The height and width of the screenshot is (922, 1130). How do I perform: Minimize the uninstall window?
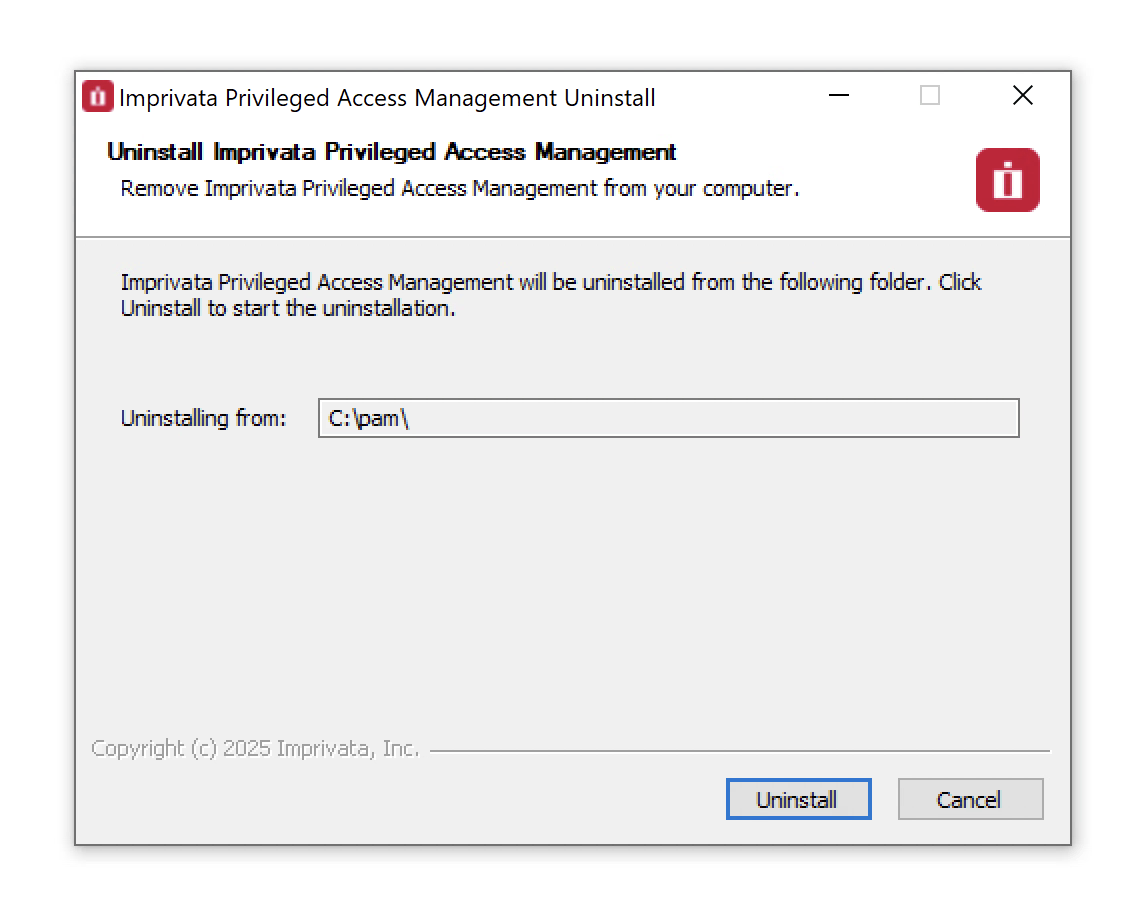839,96
